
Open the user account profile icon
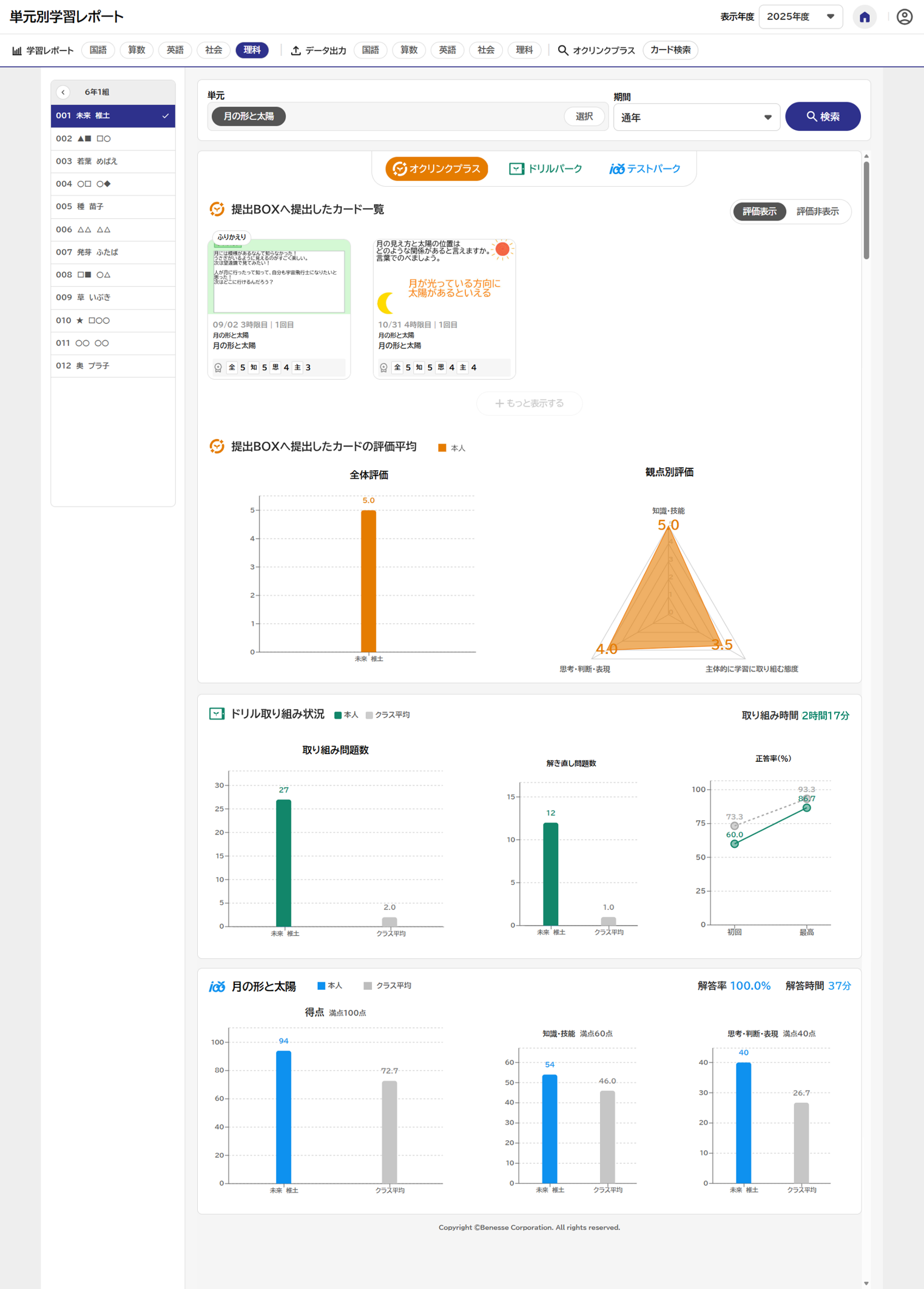pos(904,17)
